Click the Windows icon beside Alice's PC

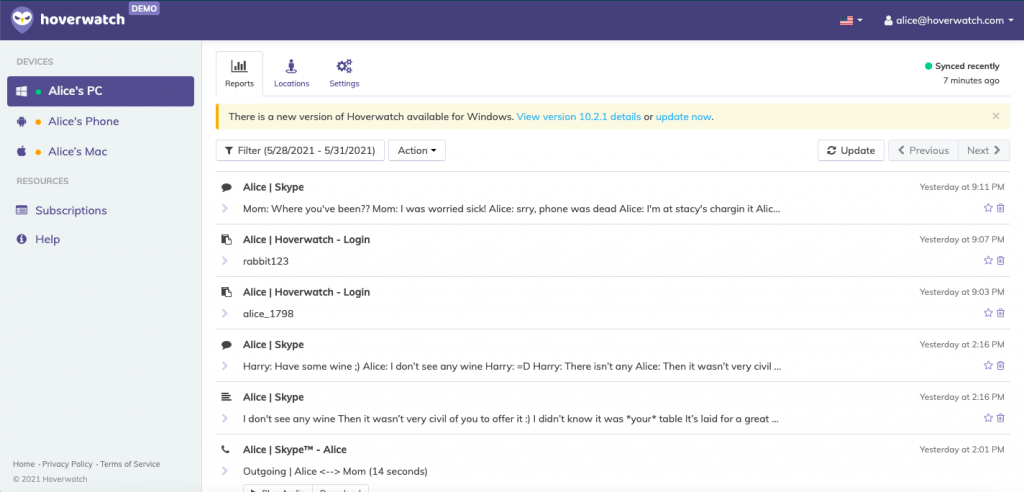pos(22,91)
